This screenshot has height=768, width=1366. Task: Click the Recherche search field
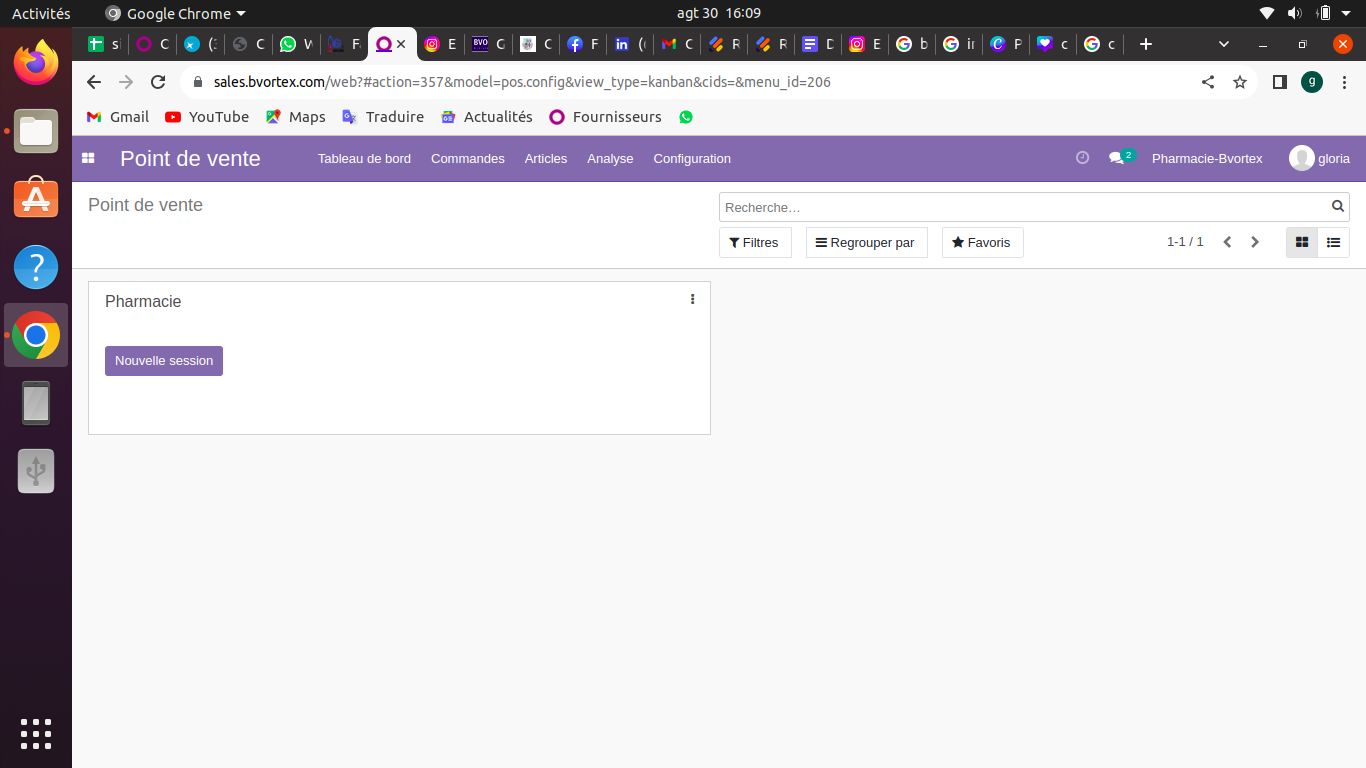[x=1024, y=207]
